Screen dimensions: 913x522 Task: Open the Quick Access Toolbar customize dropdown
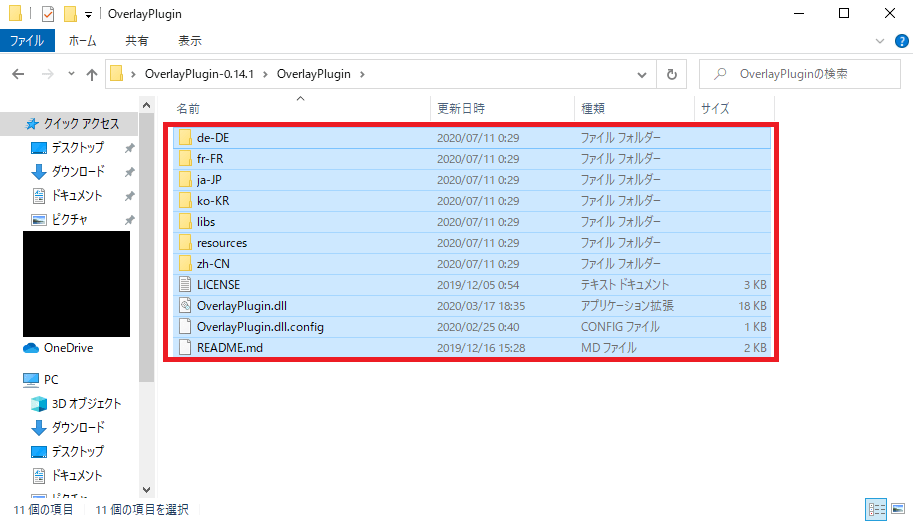[89, 14]
